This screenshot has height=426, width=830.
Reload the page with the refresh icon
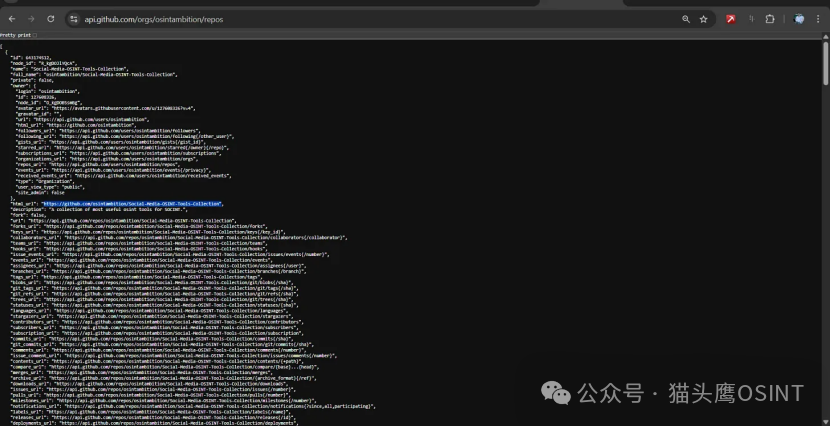(x=50, y=19)
